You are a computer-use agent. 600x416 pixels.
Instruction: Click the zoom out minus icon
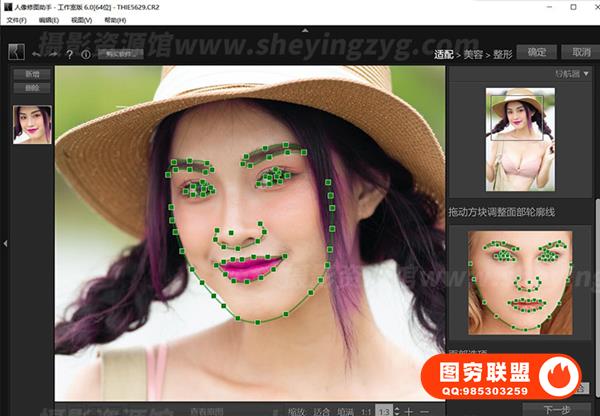424,411
